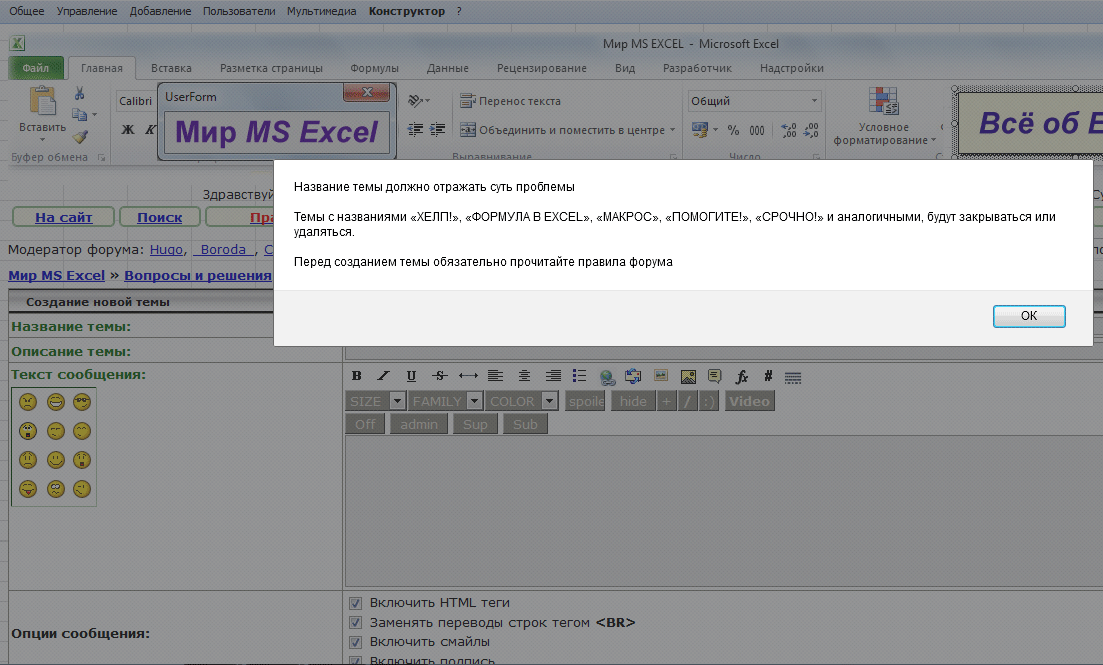Align message text to the left
1103x665 pixels.
[x=495, y=376]
